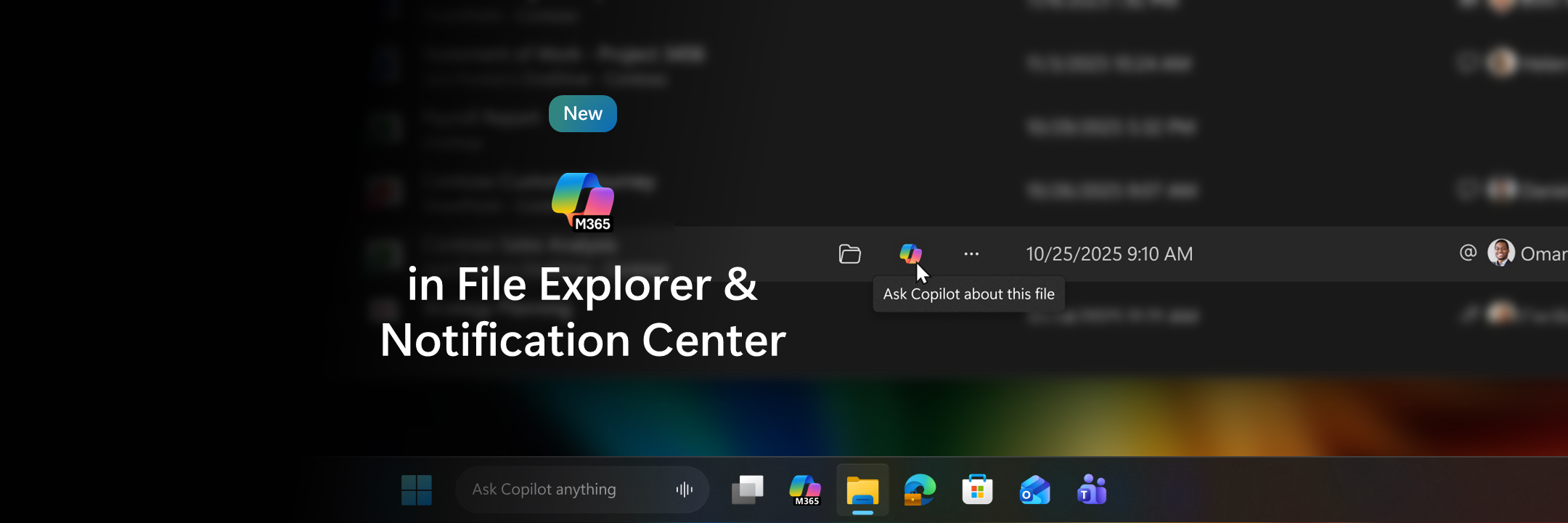Open Microsoft Teams from the taskbar
The height and width of the screenshot is (523, 1568).
pyautogui.click(x=1092, y=490)
